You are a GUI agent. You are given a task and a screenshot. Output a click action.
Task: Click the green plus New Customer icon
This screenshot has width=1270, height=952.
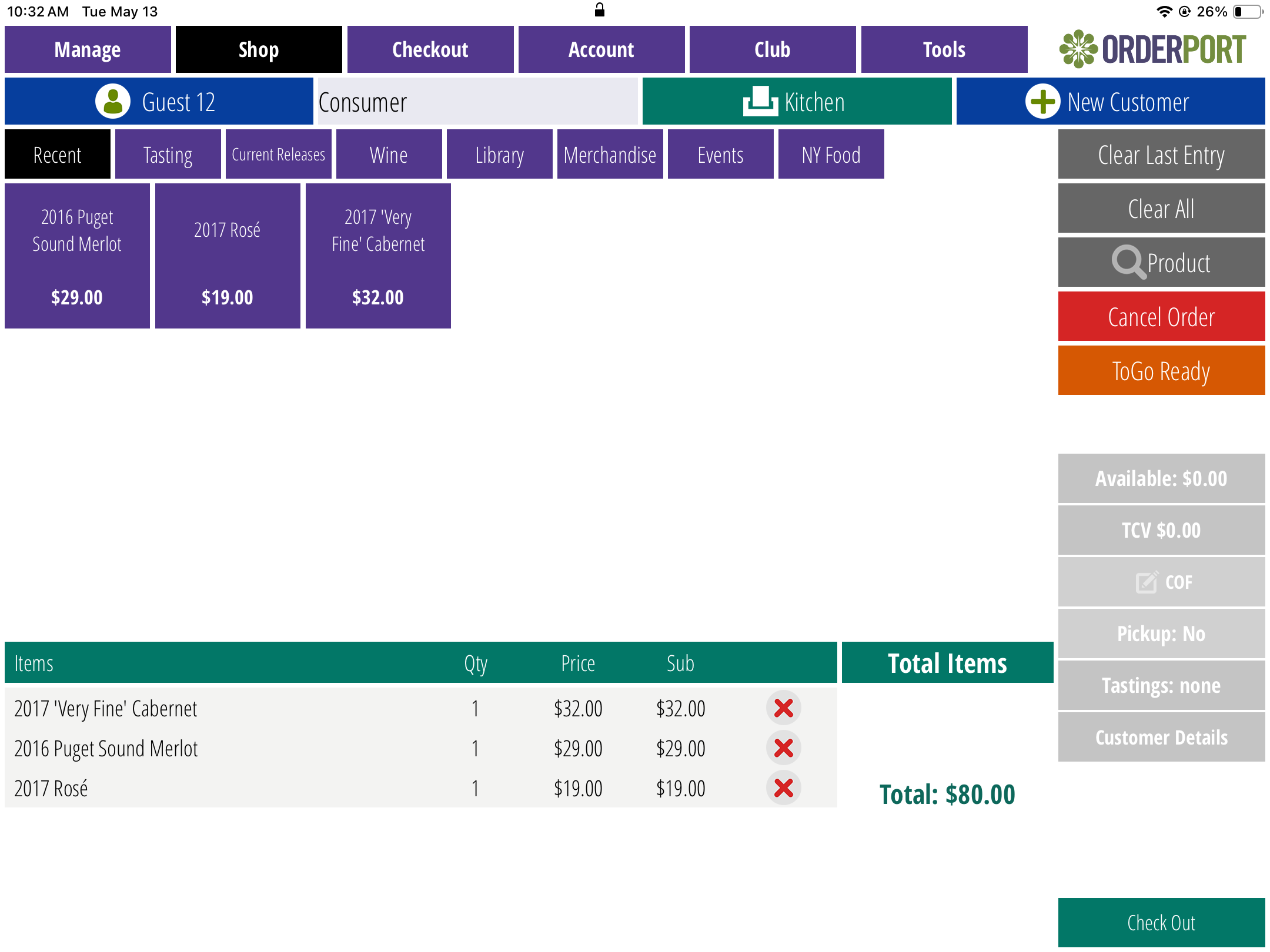point(1042,102)
